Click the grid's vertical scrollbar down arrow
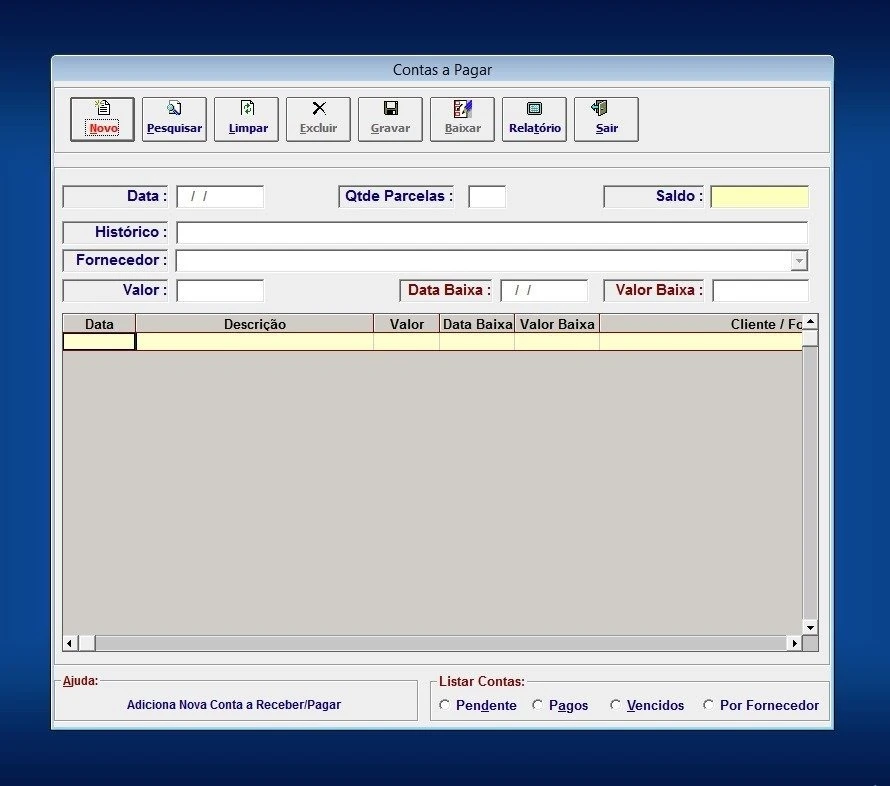This screenshot has height=786, width=890. (810, 627)
